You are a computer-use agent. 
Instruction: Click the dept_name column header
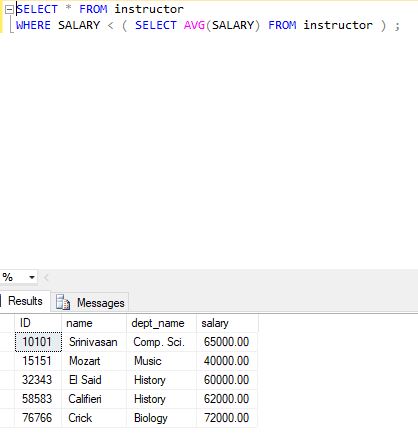161,323
